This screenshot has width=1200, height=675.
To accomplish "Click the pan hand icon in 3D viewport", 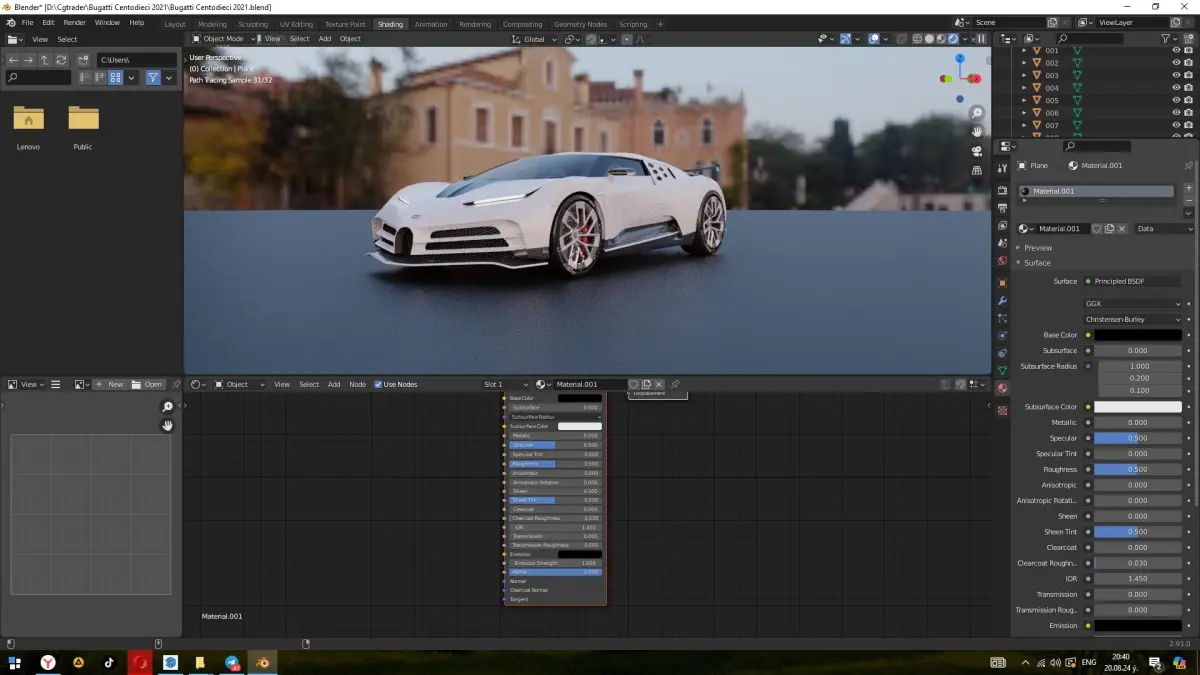I will (x=977, y=131).
